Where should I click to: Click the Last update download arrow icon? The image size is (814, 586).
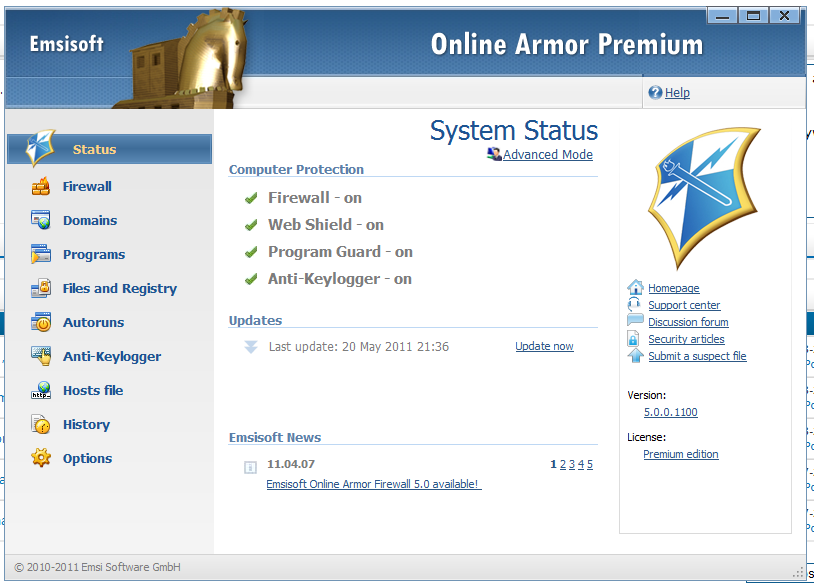pyautogui.click(x=251, y=347)
